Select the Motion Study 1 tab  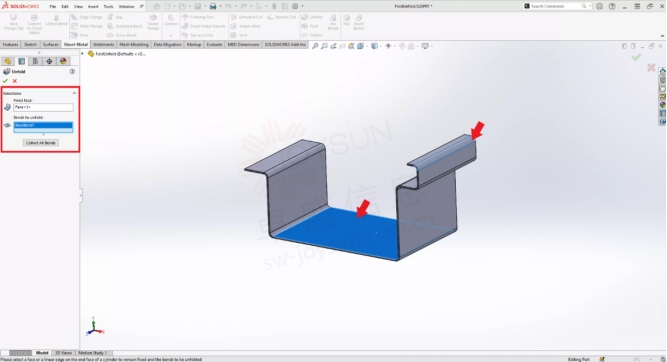click(92, 353)
